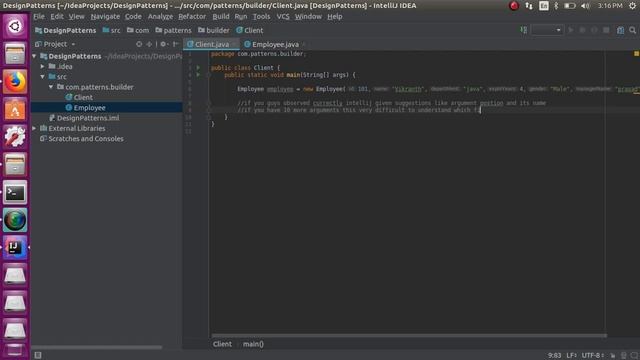Click the Debug bug icon in toolbar

(x=582, y=30)
